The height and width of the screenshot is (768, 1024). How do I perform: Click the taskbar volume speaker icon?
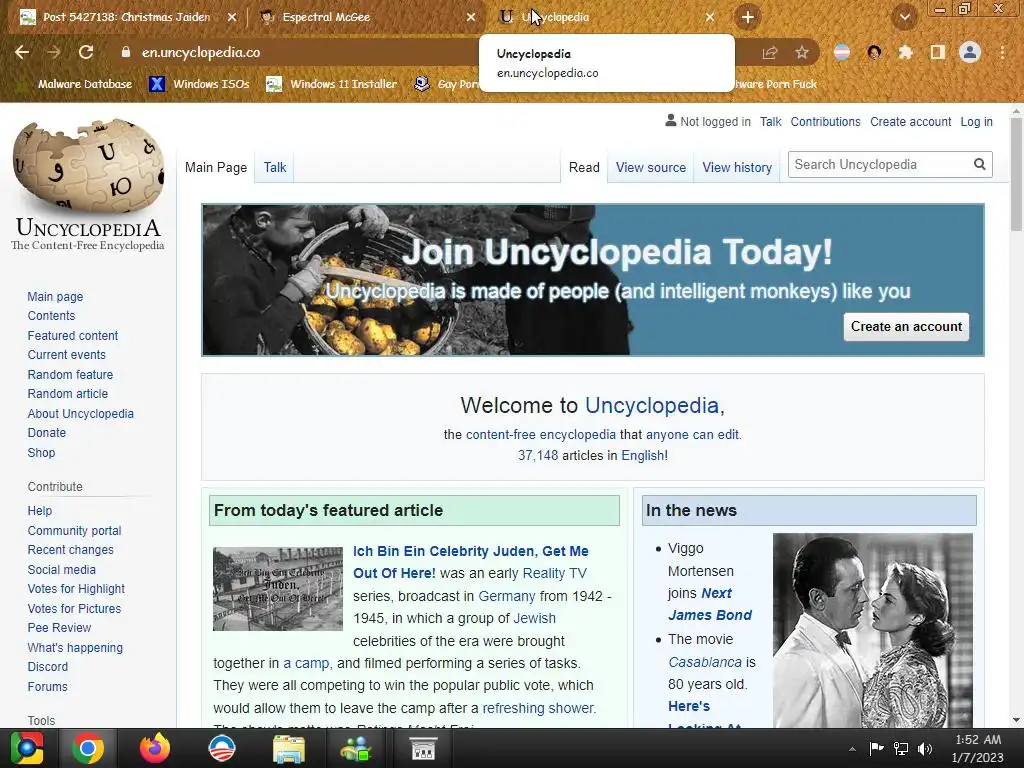coord(925,748)
